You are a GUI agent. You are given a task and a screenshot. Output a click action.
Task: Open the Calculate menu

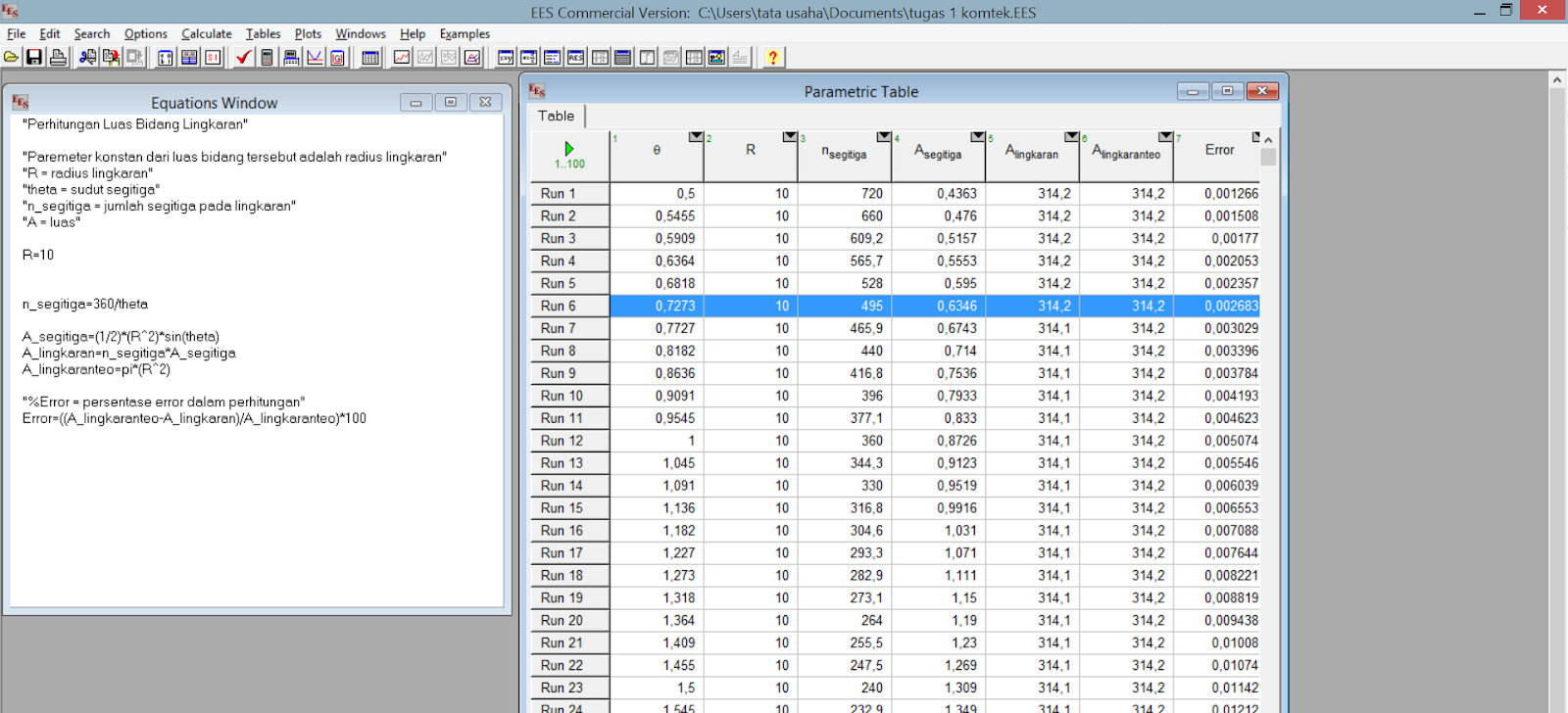tap(206, 33)
